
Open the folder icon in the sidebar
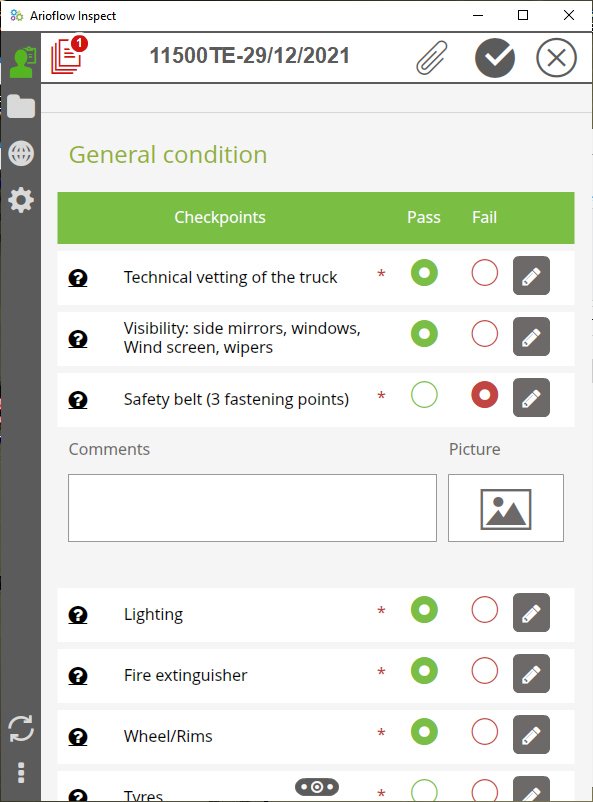20,106
